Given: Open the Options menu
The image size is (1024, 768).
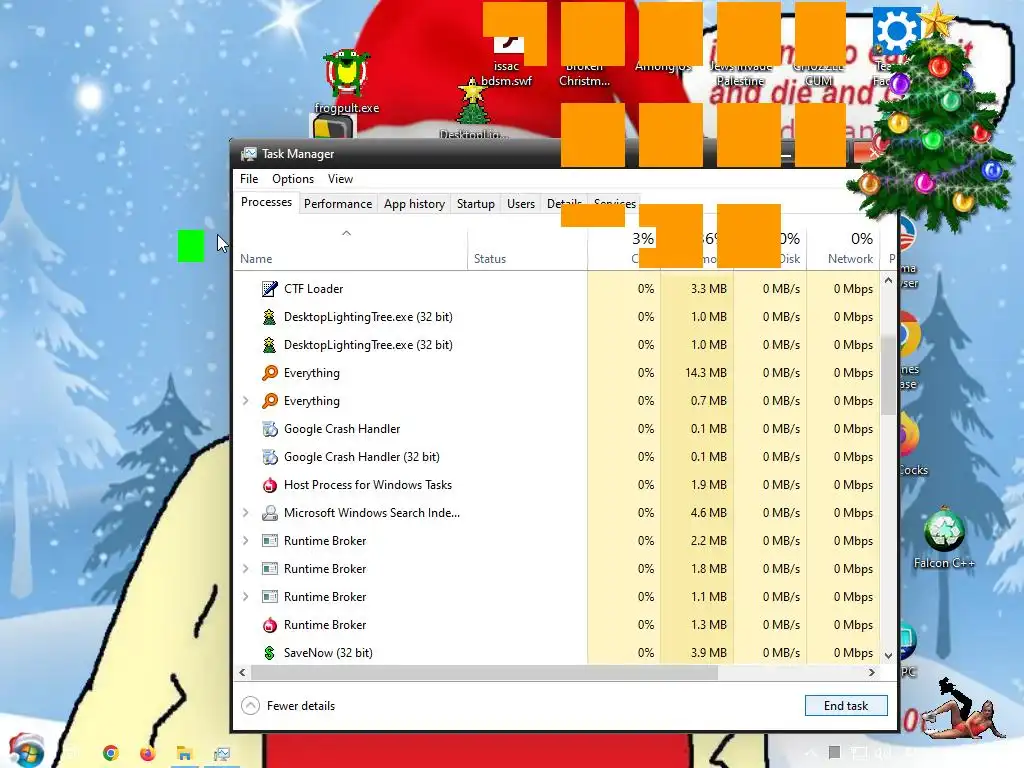Looking at the screenshot, I should (x=293, y=179).
